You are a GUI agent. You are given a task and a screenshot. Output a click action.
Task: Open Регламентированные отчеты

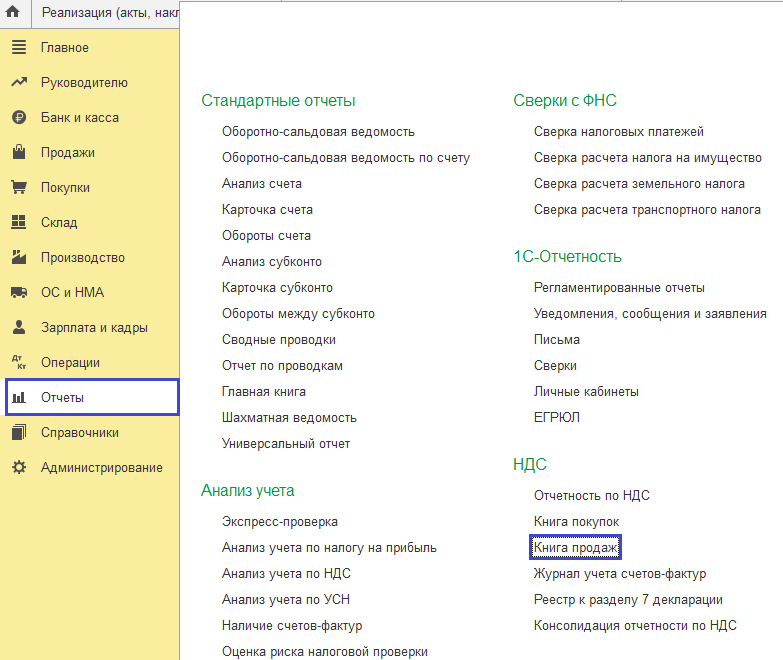[619, 288]
